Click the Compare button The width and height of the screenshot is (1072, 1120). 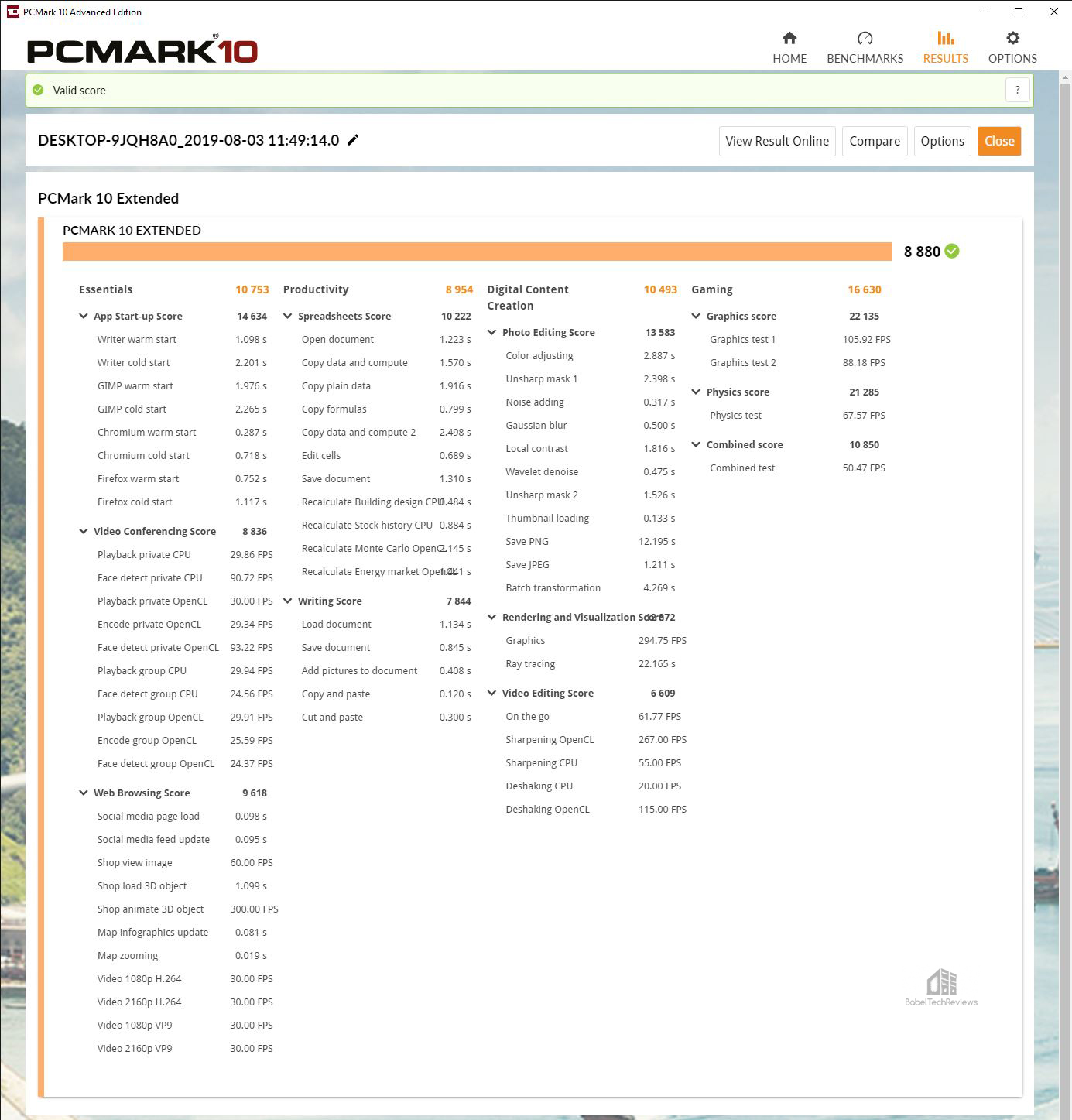pyautogui.click(x=875, y=141)
